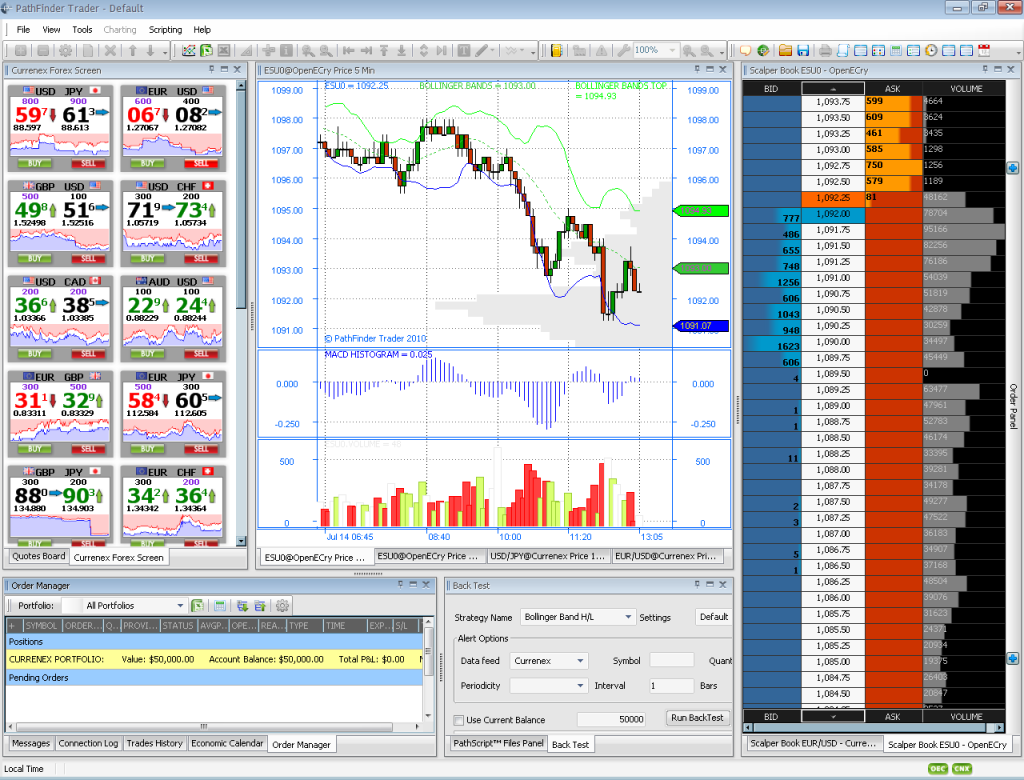Click the new chart icon in toolbar
The height and width of the screenshot is (780, 1024).
pyautogui.click(x=190, y=50)
